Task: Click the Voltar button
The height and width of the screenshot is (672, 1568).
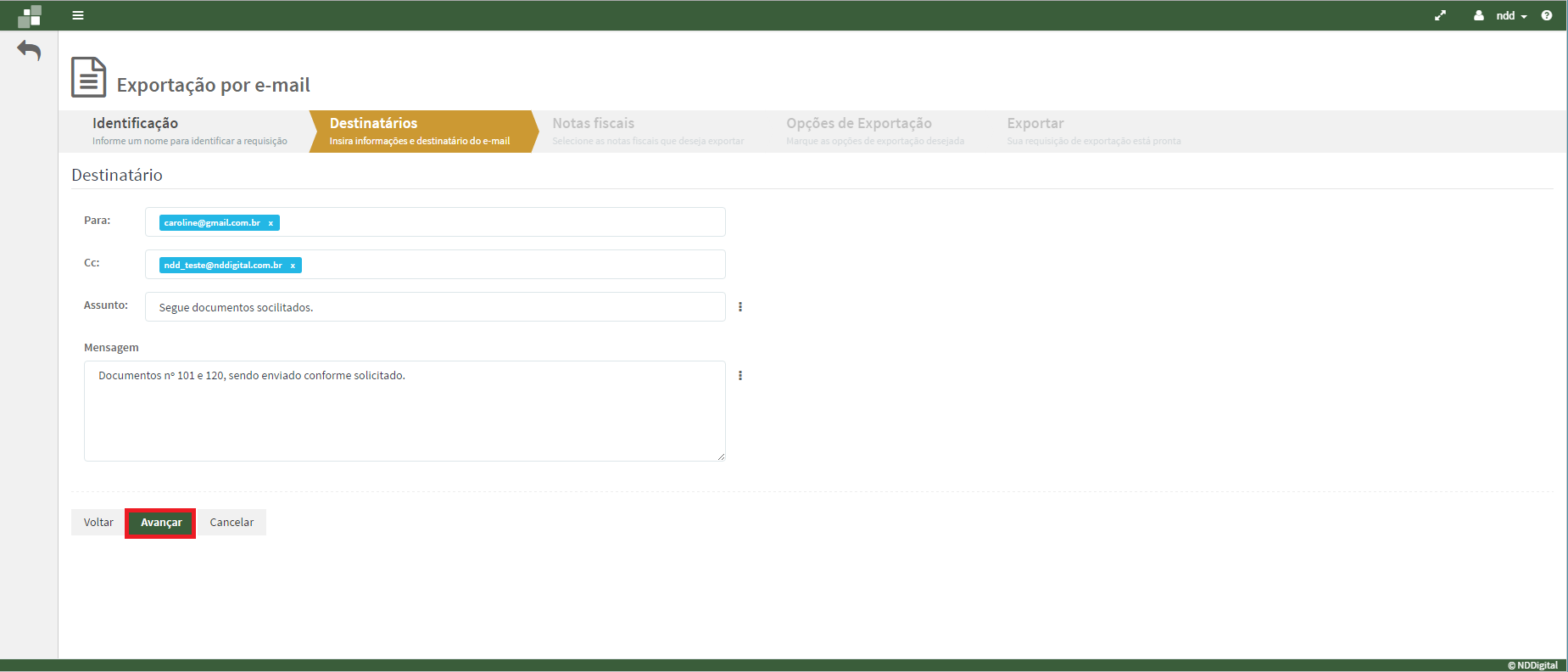Action: (x=98, y=523)
